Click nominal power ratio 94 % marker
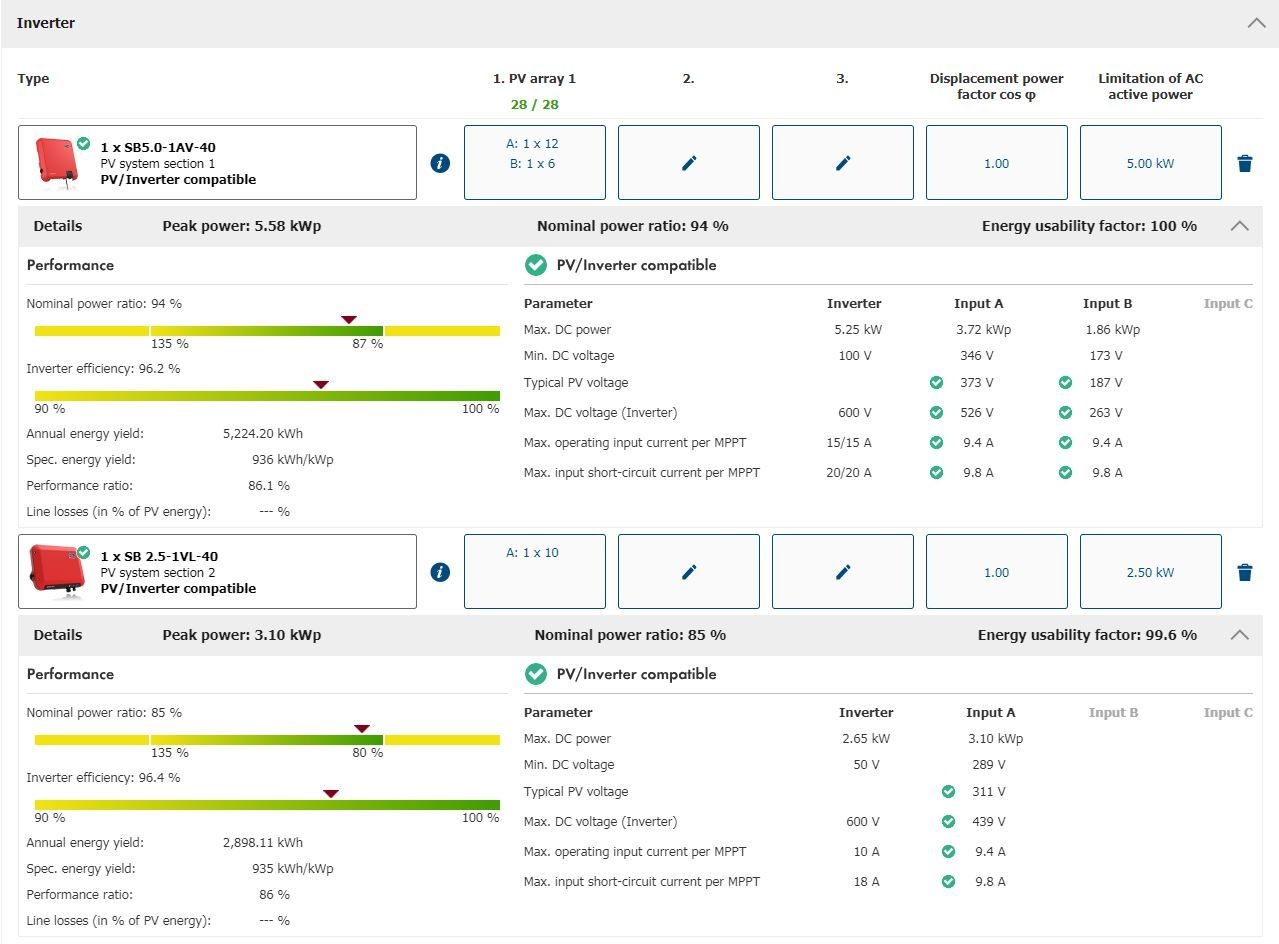The height and width of the screenshot is (944, 1279). click(348, 320)
